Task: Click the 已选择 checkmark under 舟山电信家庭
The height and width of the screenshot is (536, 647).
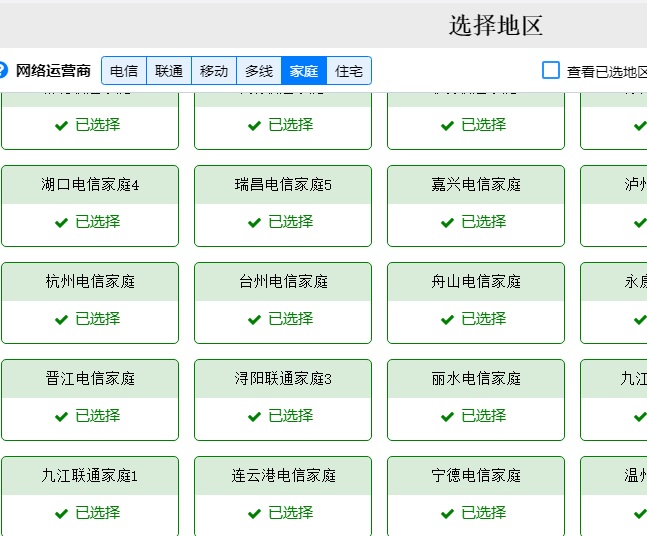Action: pos(448,320)
